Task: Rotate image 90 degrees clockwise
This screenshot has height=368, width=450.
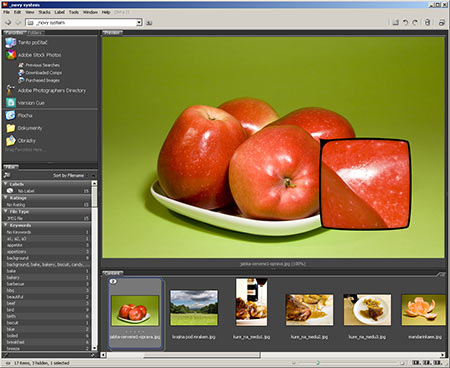Action: [x=415, y=23]
